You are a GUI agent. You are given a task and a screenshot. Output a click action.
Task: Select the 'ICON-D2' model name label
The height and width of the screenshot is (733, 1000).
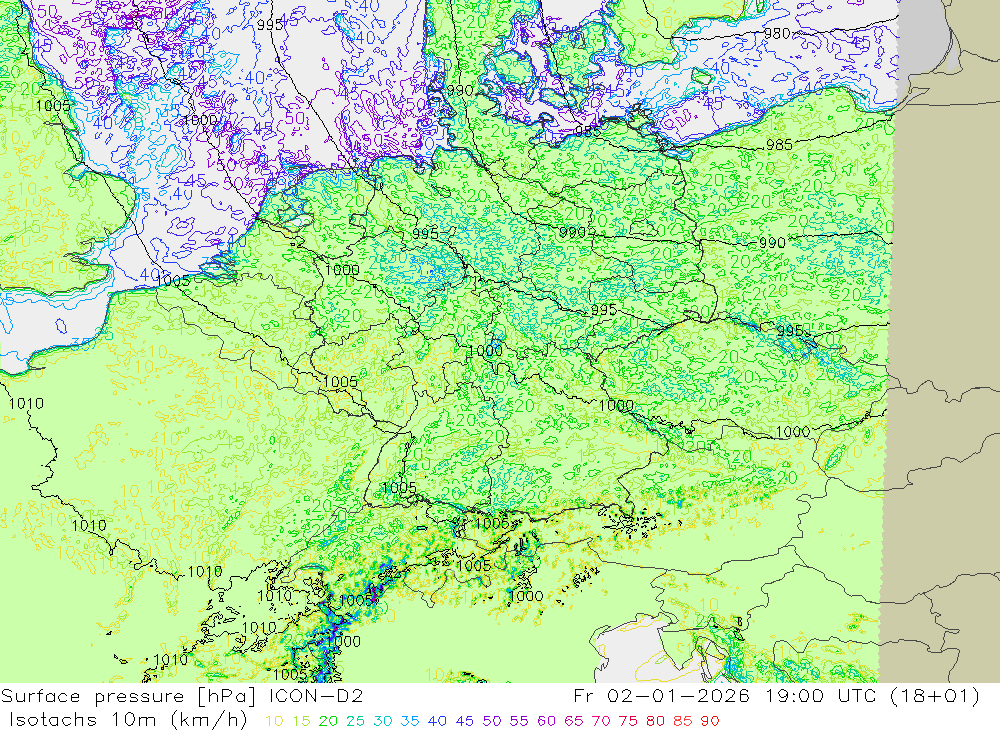316,696
